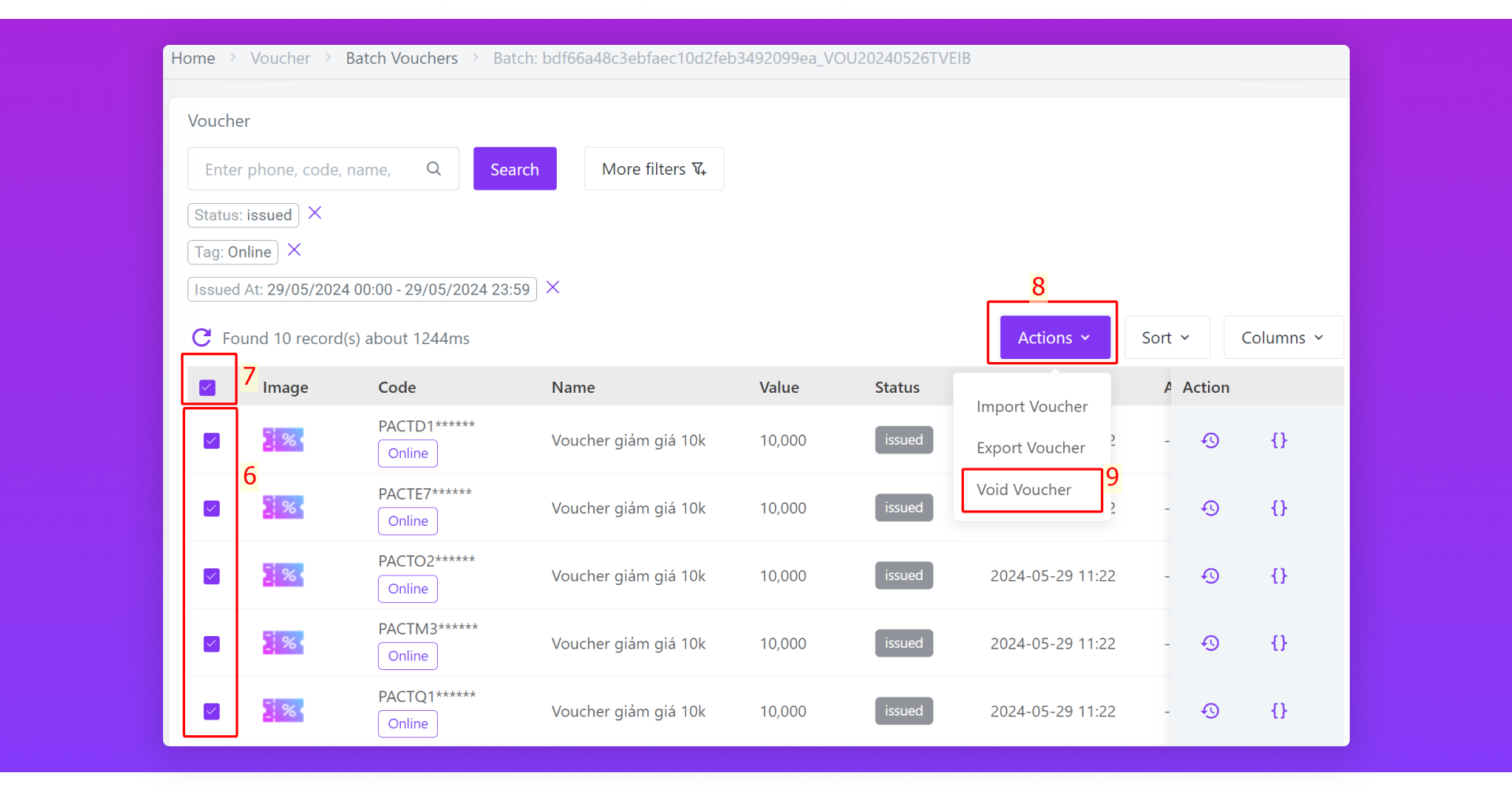Clear the Issued At date range filter

pos(553,288)
